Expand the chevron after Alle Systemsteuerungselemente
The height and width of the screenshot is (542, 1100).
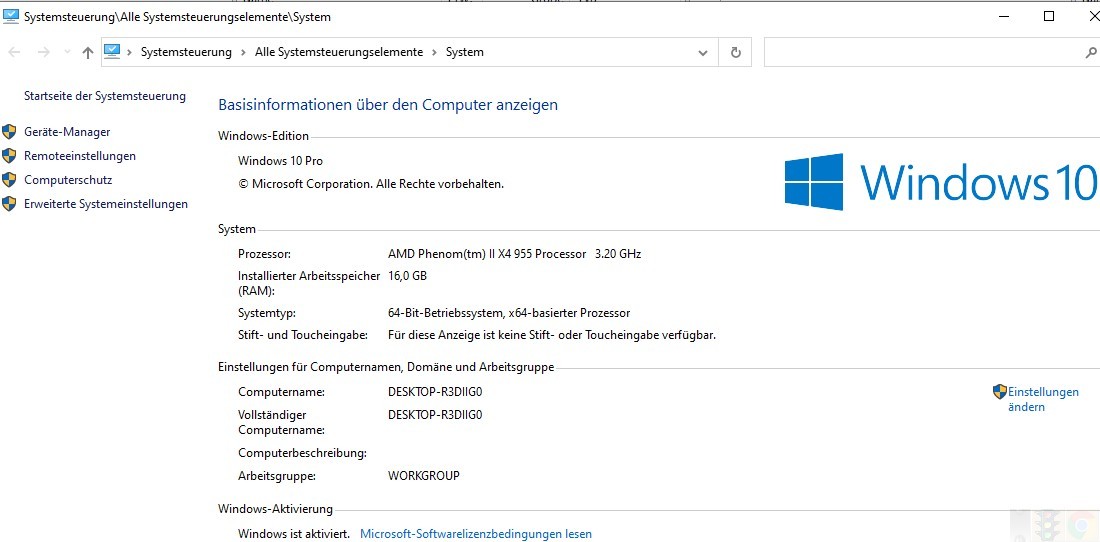click(x=435, y=52)
